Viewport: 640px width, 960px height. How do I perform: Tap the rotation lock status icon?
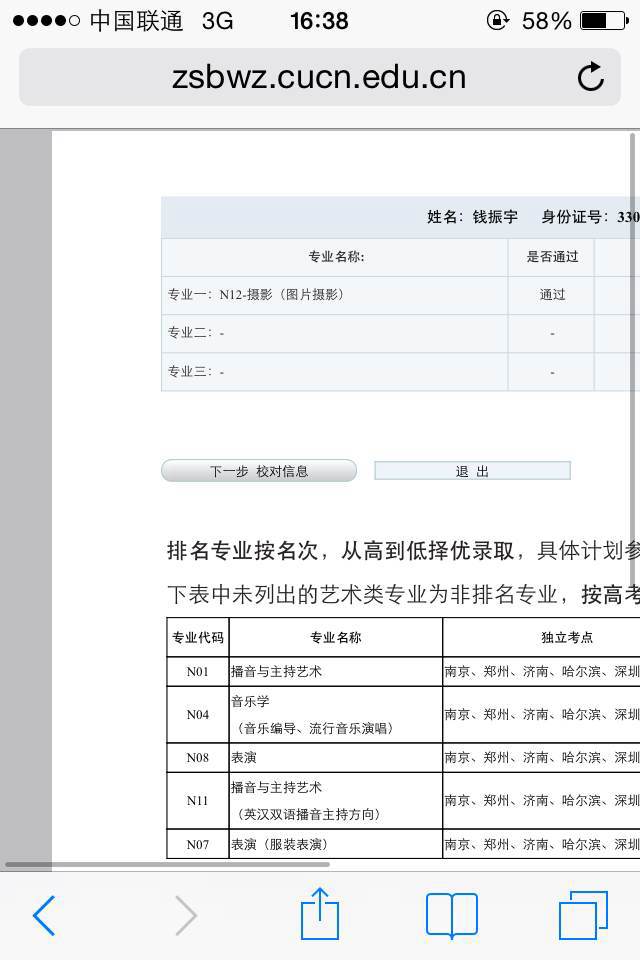(497, 21)
